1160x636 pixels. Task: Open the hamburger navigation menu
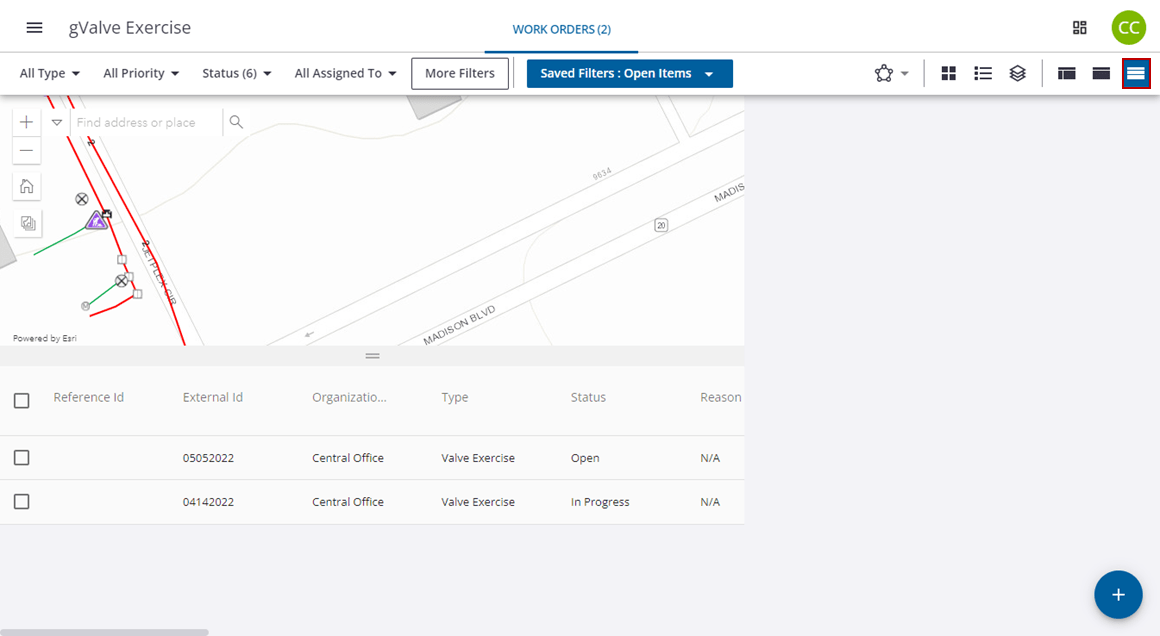[34, 28]
